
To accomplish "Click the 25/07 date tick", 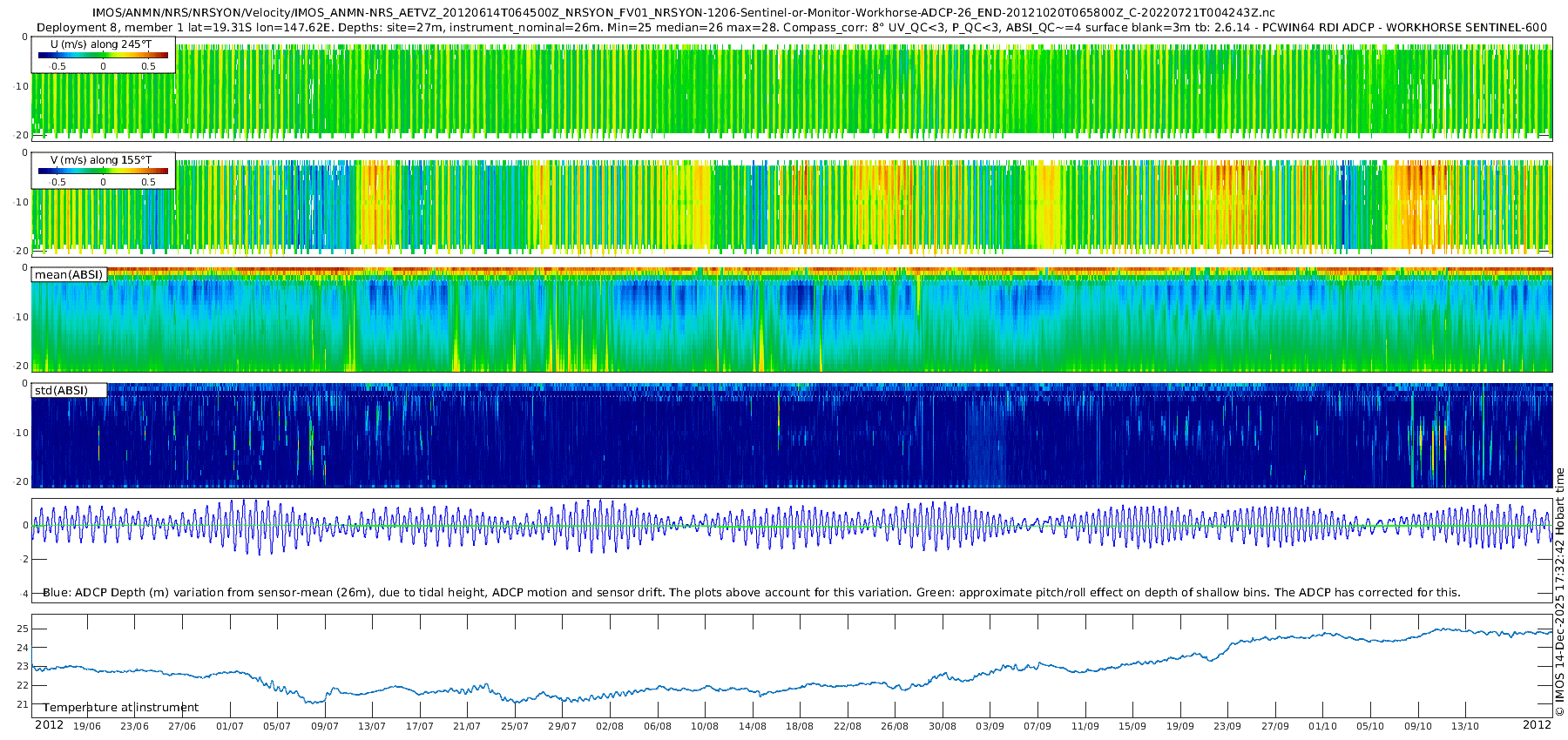I will point(515,726).
